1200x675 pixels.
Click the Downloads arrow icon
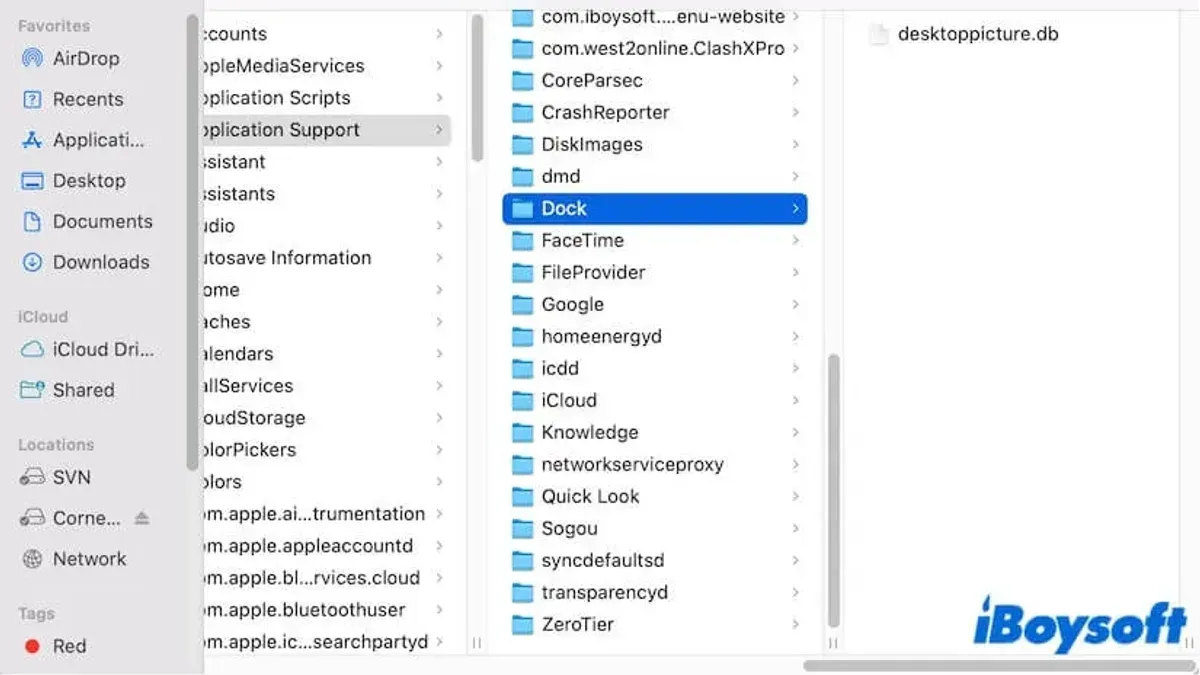coord(33,262)
